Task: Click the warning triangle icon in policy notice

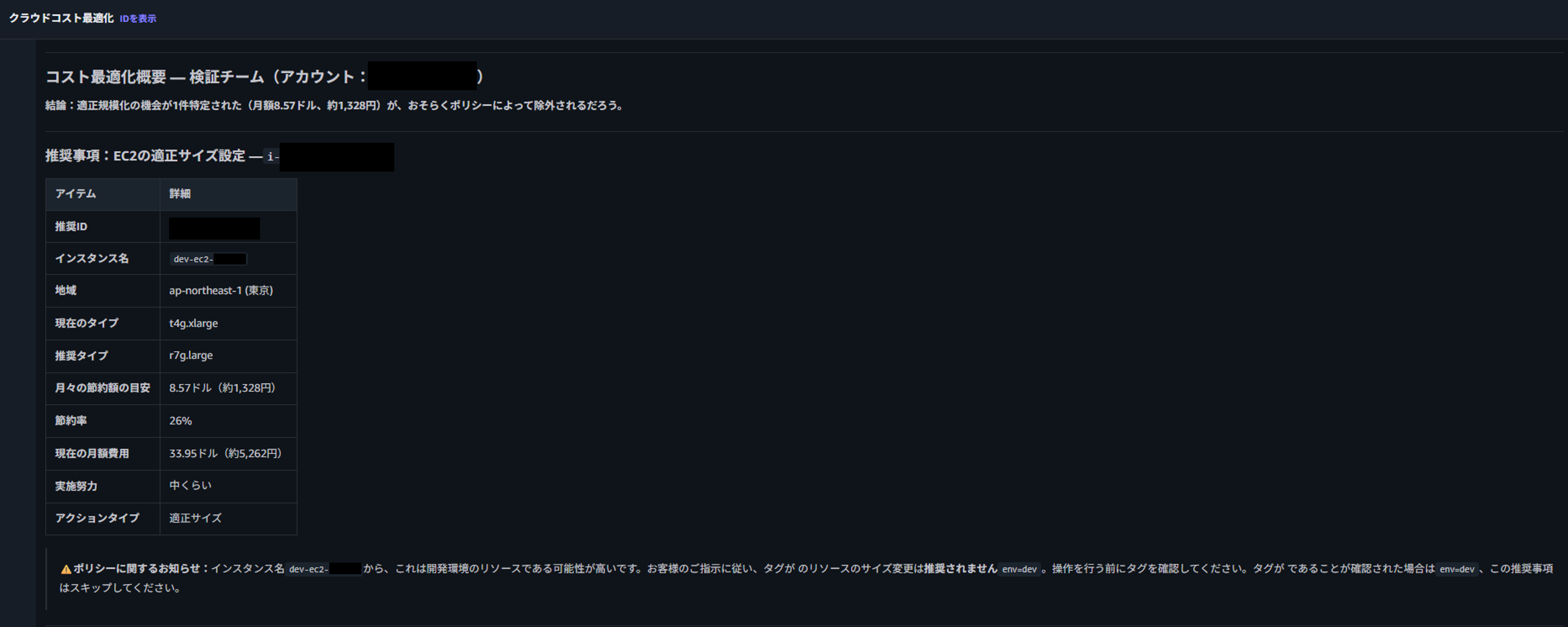Action: coord(66,569)
